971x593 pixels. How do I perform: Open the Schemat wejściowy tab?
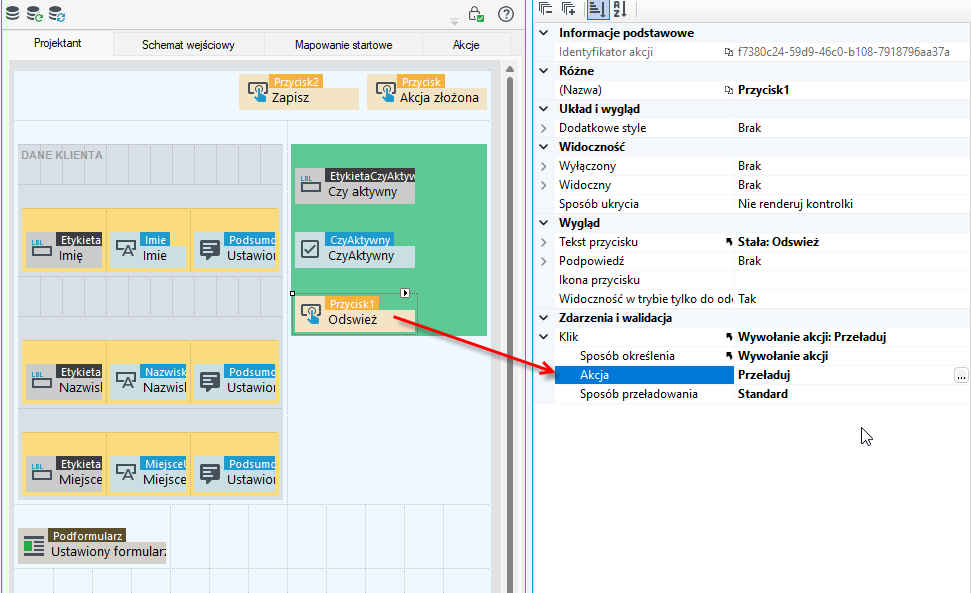click(188, 45)
